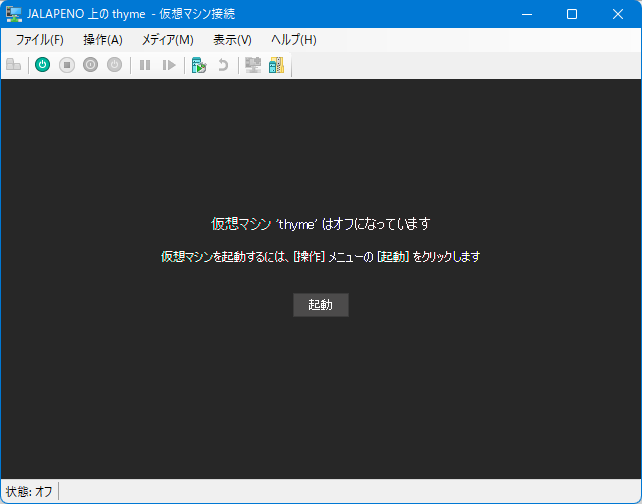The width and height of the screenshot is (642, 504).
Task: Click the Enhanced Session toolbar icon
Action: click(253, 65)
